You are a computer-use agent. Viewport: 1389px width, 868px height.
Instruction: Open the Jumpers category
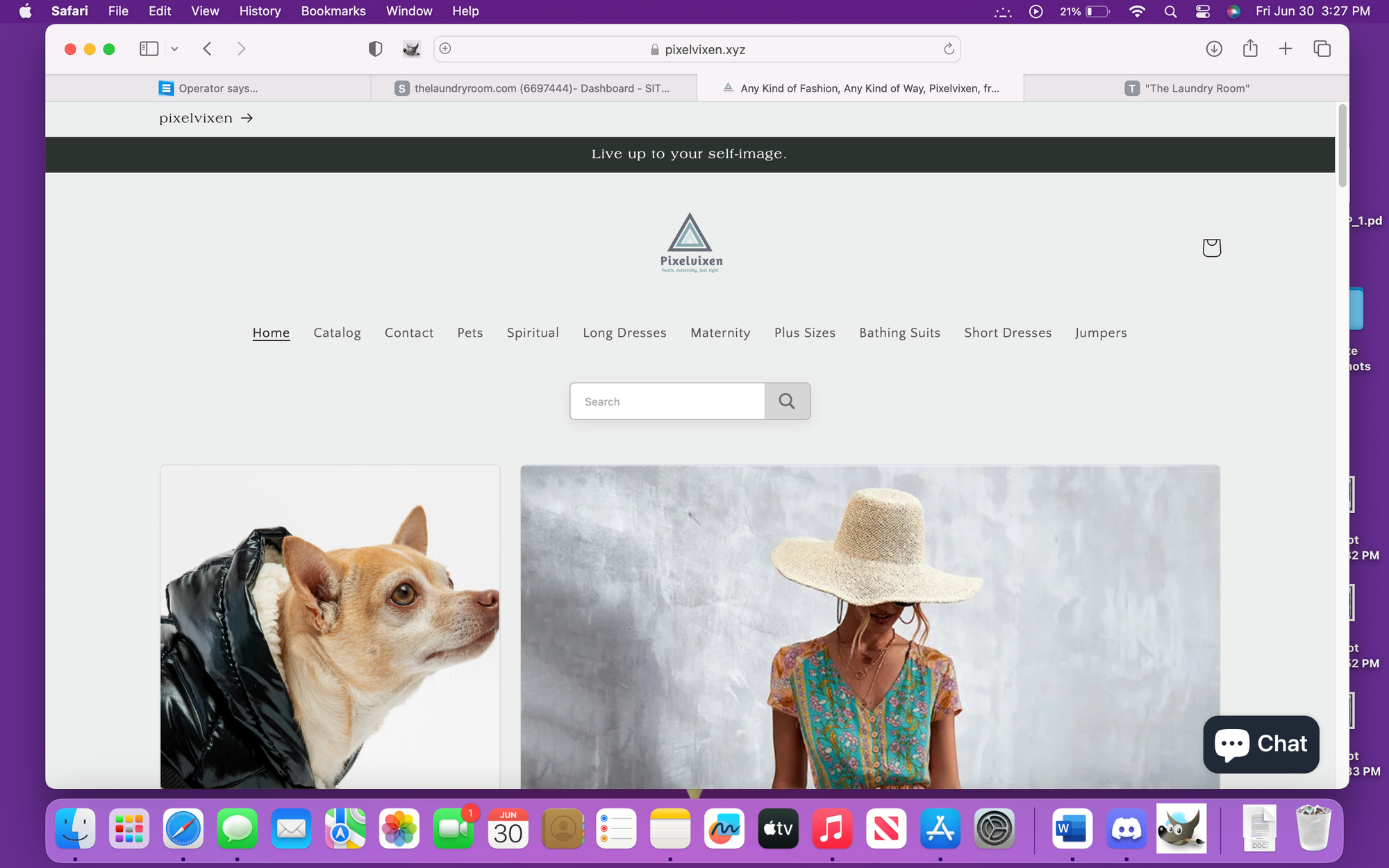[1101, 333]
